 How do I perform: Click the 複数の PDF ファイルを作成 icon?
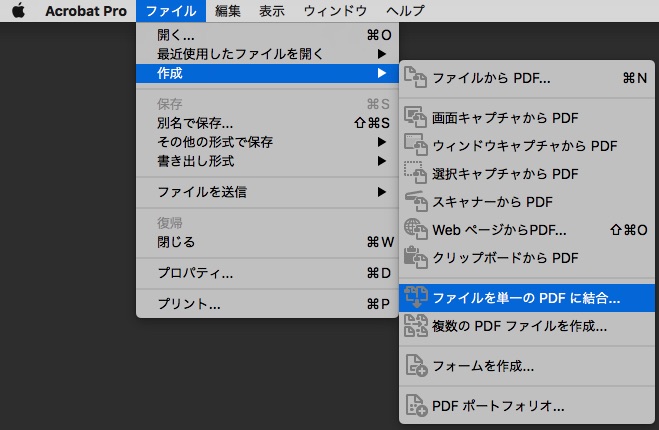tap(415, 326)
